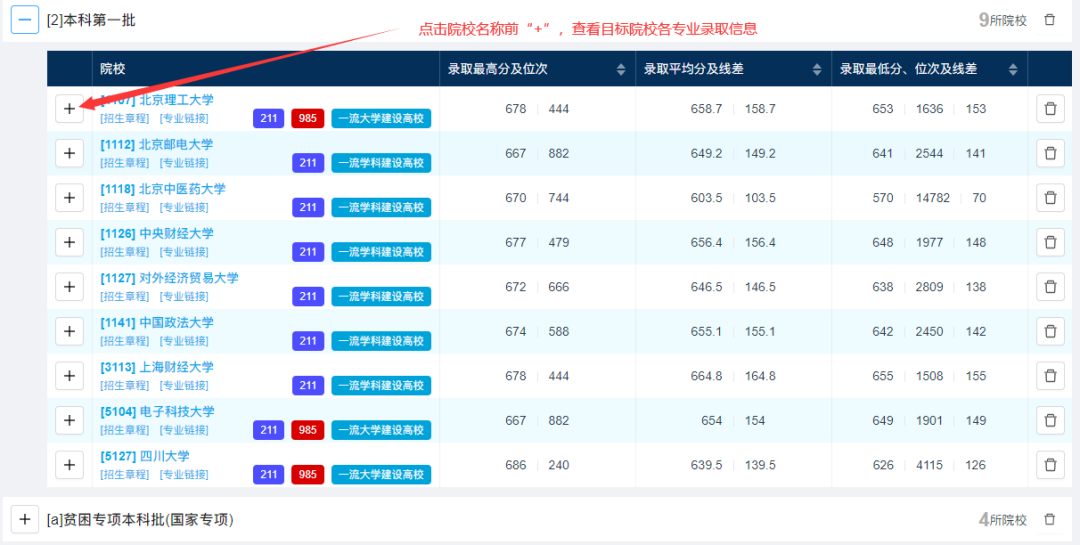This screenshot has height=545, width=1080.
Task: Open [1127] 对外经济贸易大学 school link
Action: click(169, 278)
